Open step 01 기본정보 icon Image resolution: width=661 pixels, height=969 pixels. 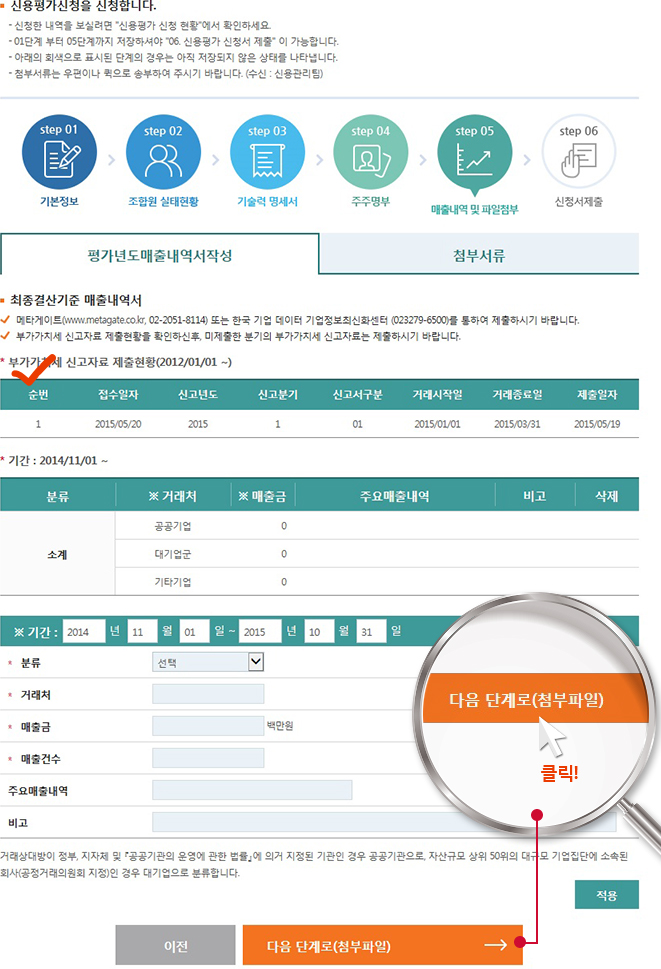[59, 152]
